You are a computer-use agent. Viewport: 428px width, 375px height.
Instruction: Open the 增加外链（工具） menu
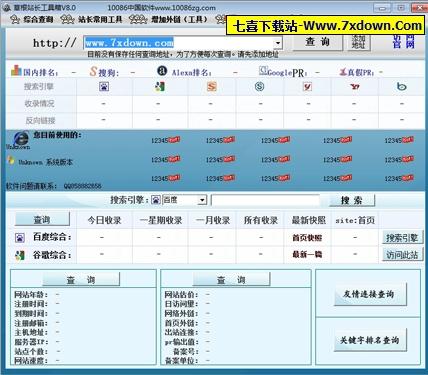tap(170, 19)
